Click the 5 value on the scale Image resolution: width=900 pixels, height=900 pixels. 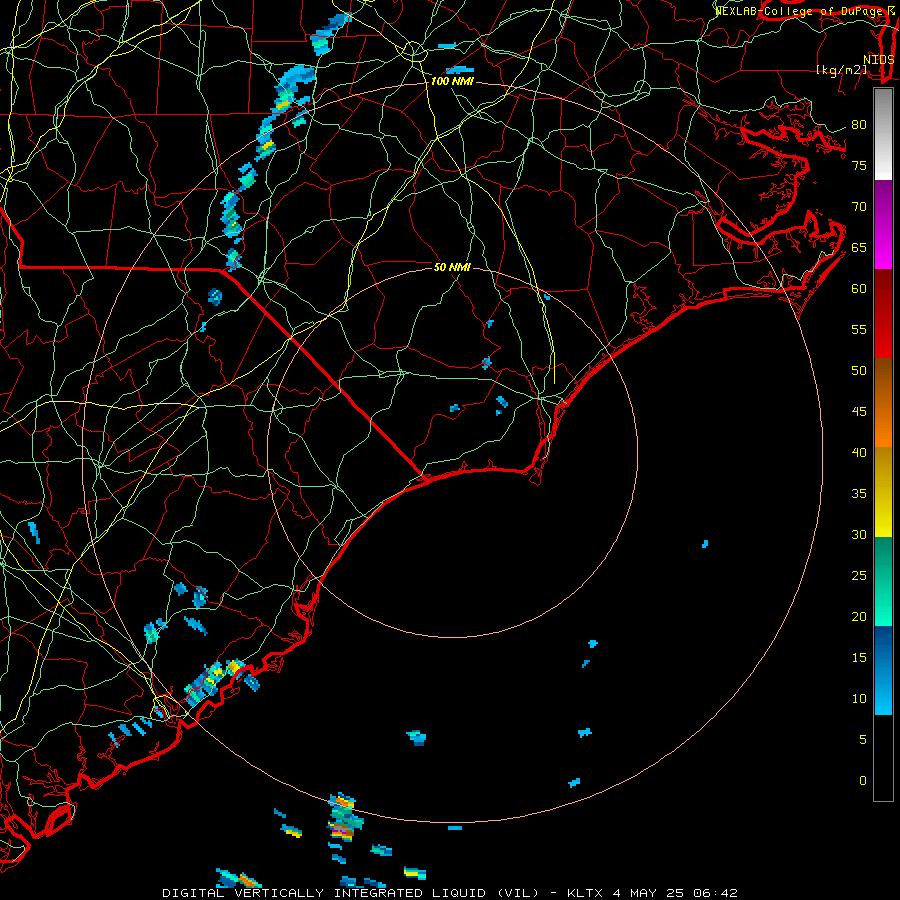tap(863, 740)
